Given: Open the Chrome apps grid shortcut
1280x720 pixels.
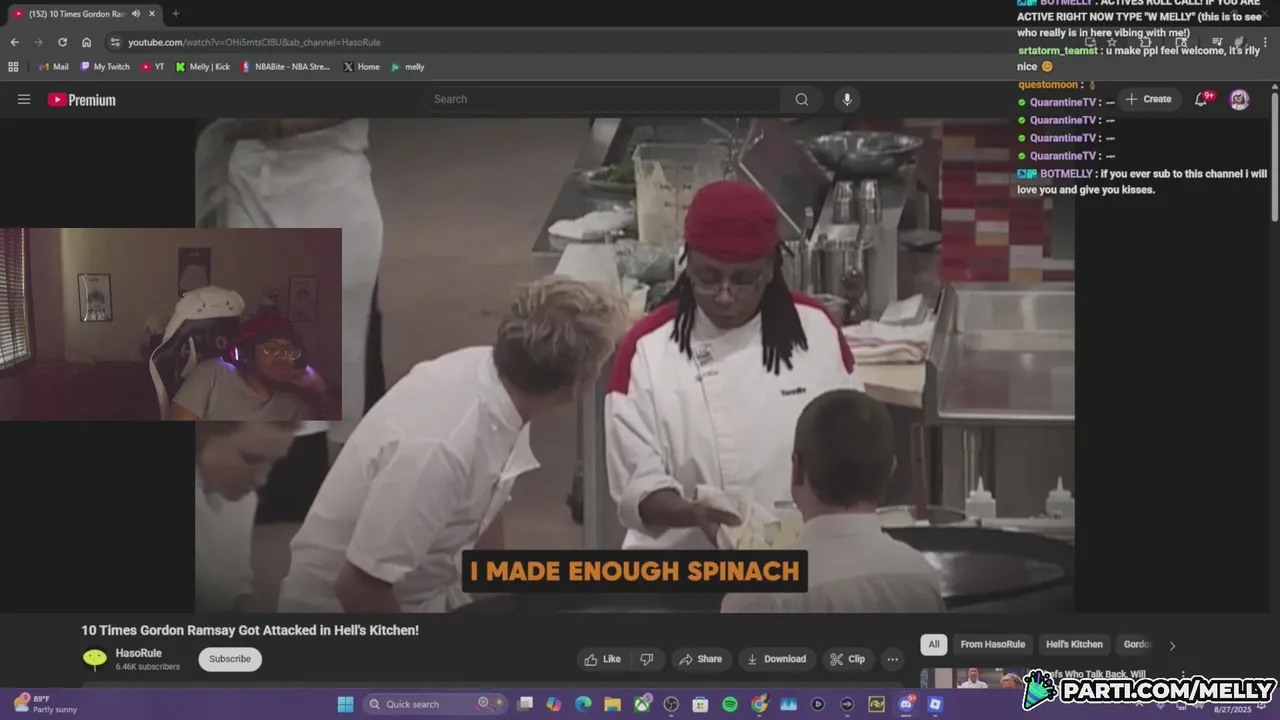Looking at the screenshot, I should (13, 67).
